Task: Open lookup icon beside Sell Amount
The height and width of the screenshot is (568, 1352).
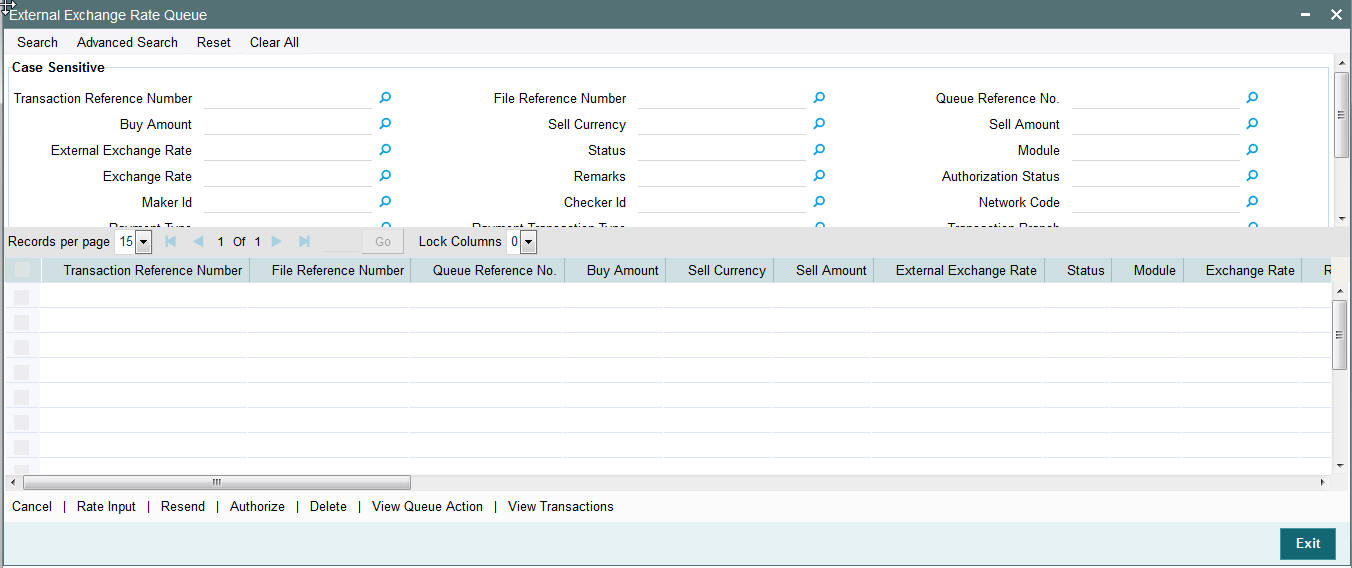Action: coord(1252,124)
